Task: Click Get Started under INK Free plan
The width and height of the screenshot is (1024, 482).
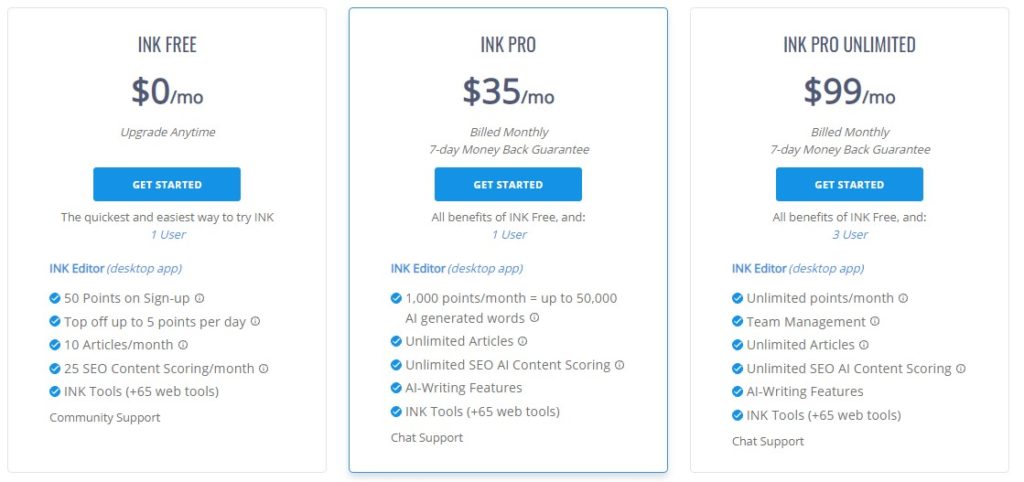Action: [x=167, y=184]
